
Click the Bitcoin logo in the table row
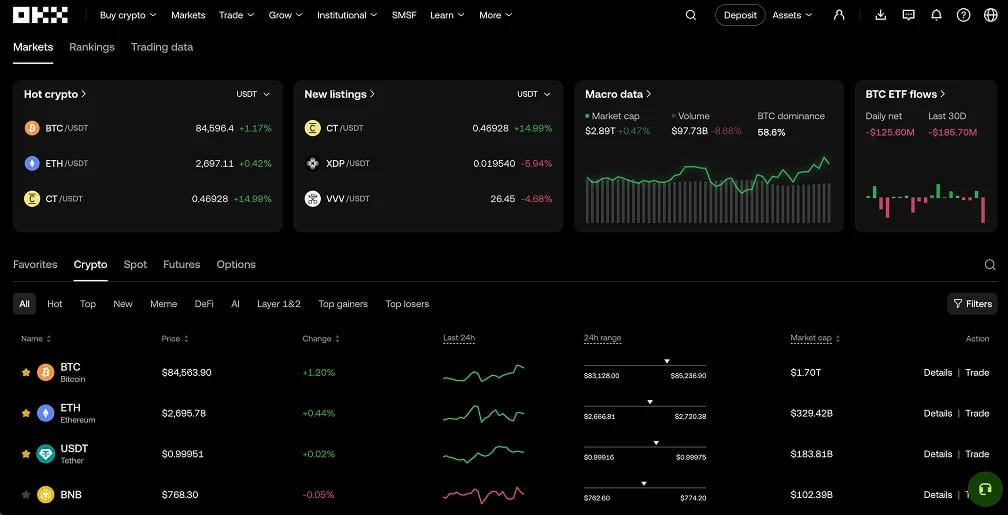pos(46,372)
